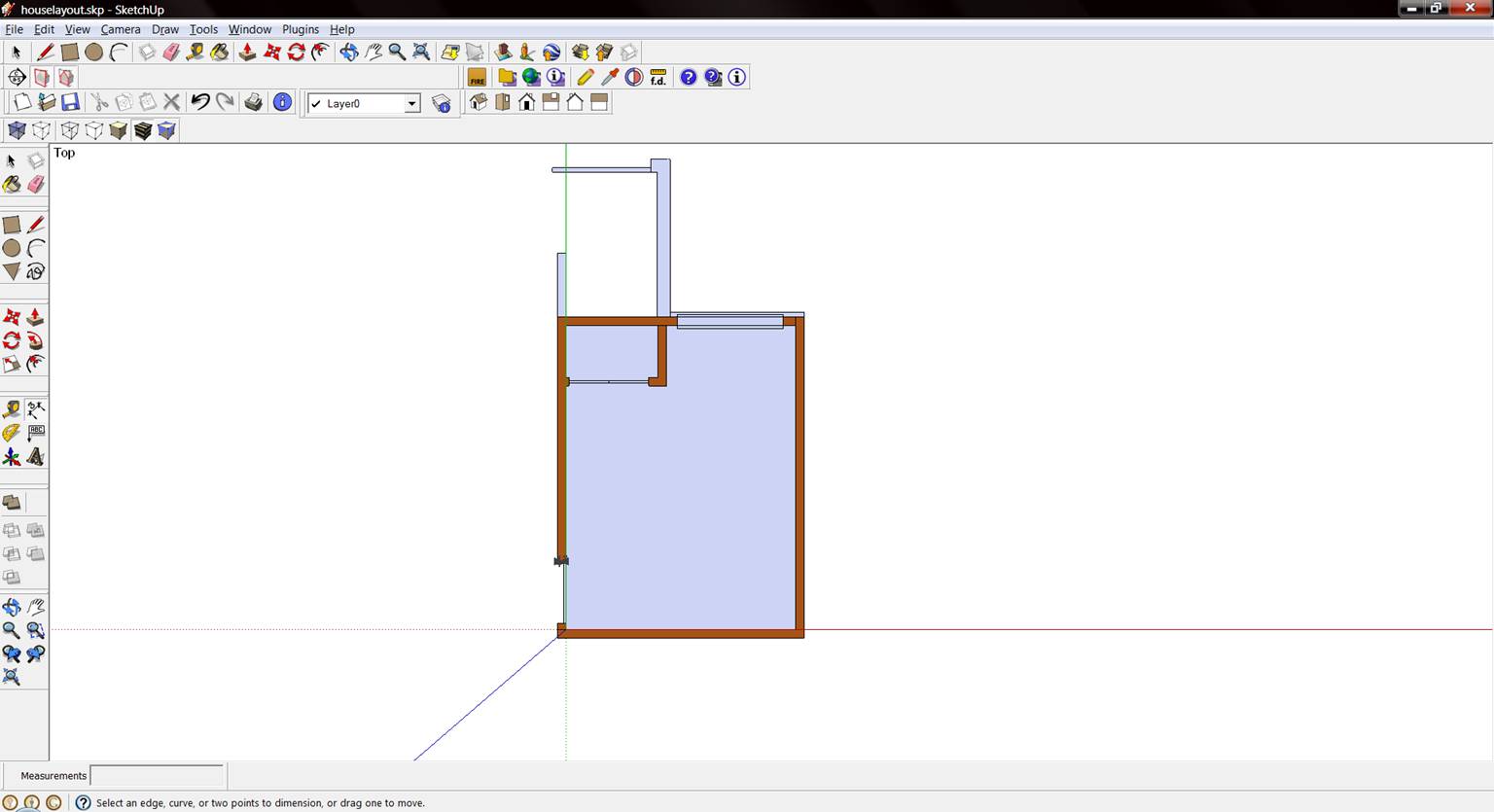Open the Layer Manager icon beside Layer0

[442, 103]
